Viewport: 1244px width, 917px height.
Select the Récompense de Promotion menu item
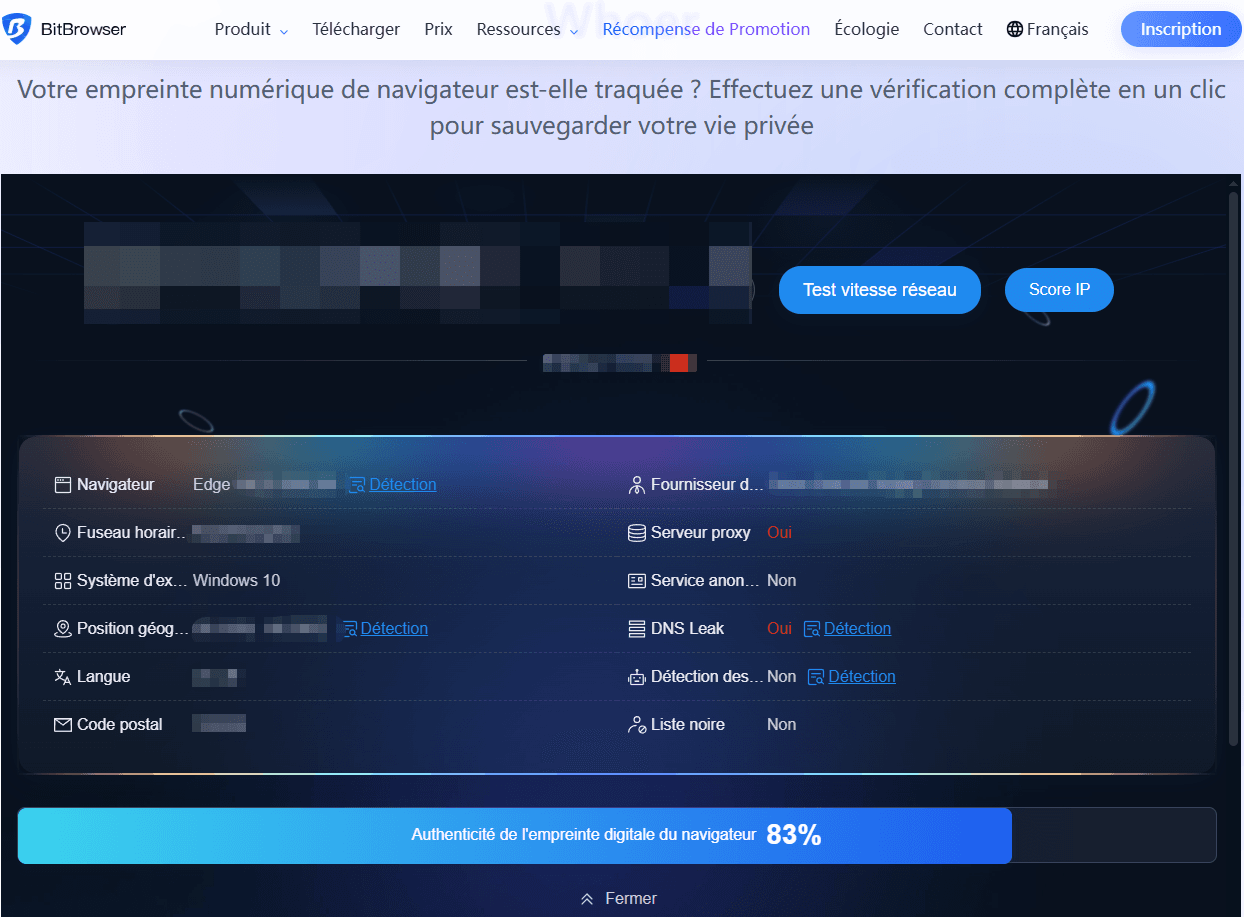click(x=705, y=29)
